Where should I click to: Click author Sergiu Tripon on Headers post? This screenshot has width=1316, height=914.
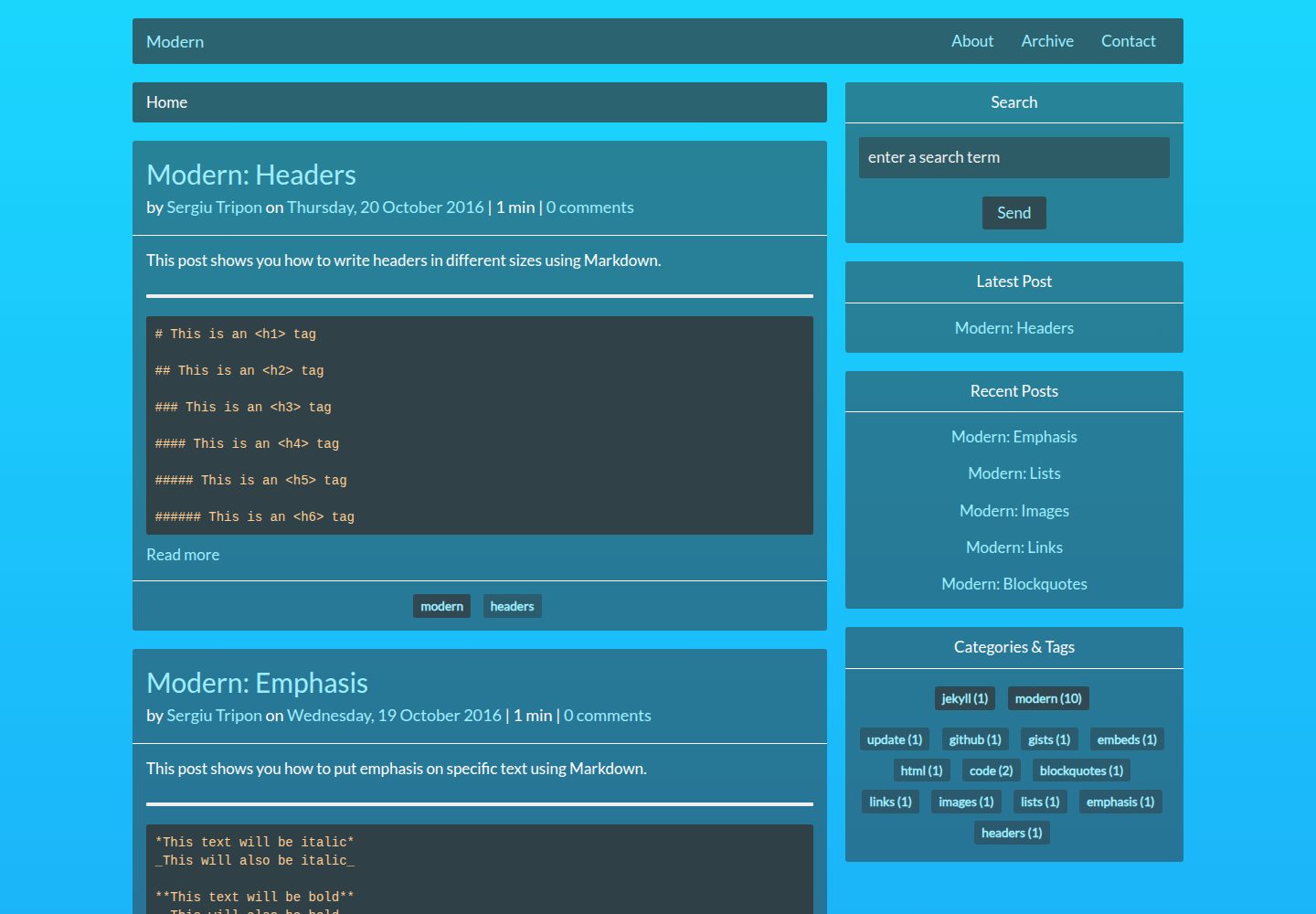214,207
